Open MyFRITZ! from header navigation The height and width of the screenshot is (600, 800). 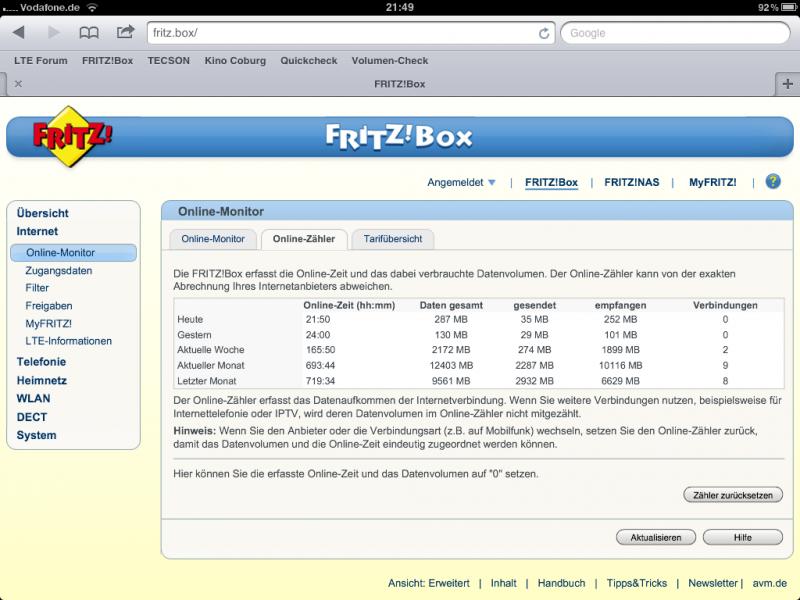tap(712, 182)
